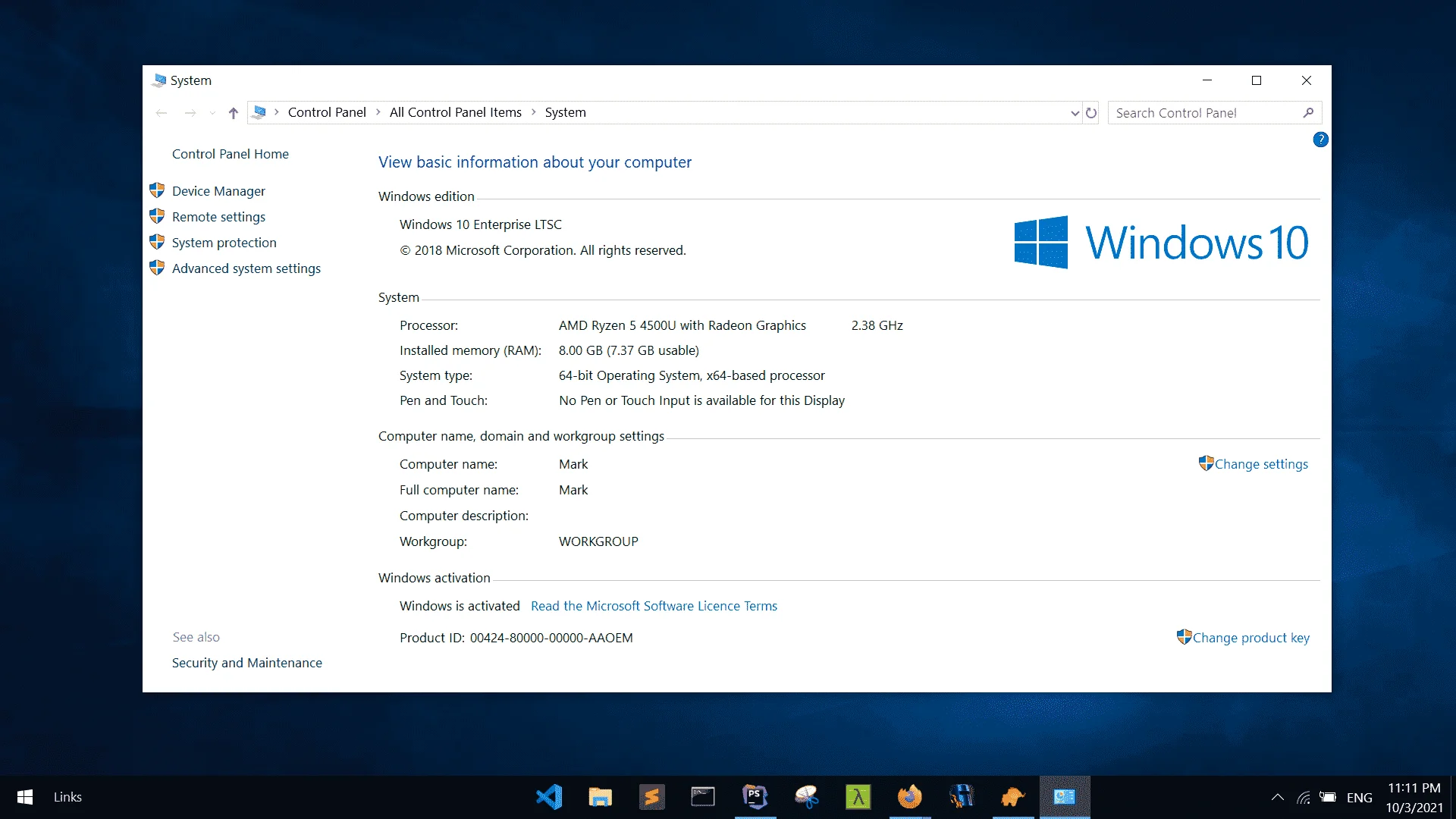Click the 'Windows is activated' status text
Screen dimensions: 1456x819
pyautogui.click(x=460, y=606)
